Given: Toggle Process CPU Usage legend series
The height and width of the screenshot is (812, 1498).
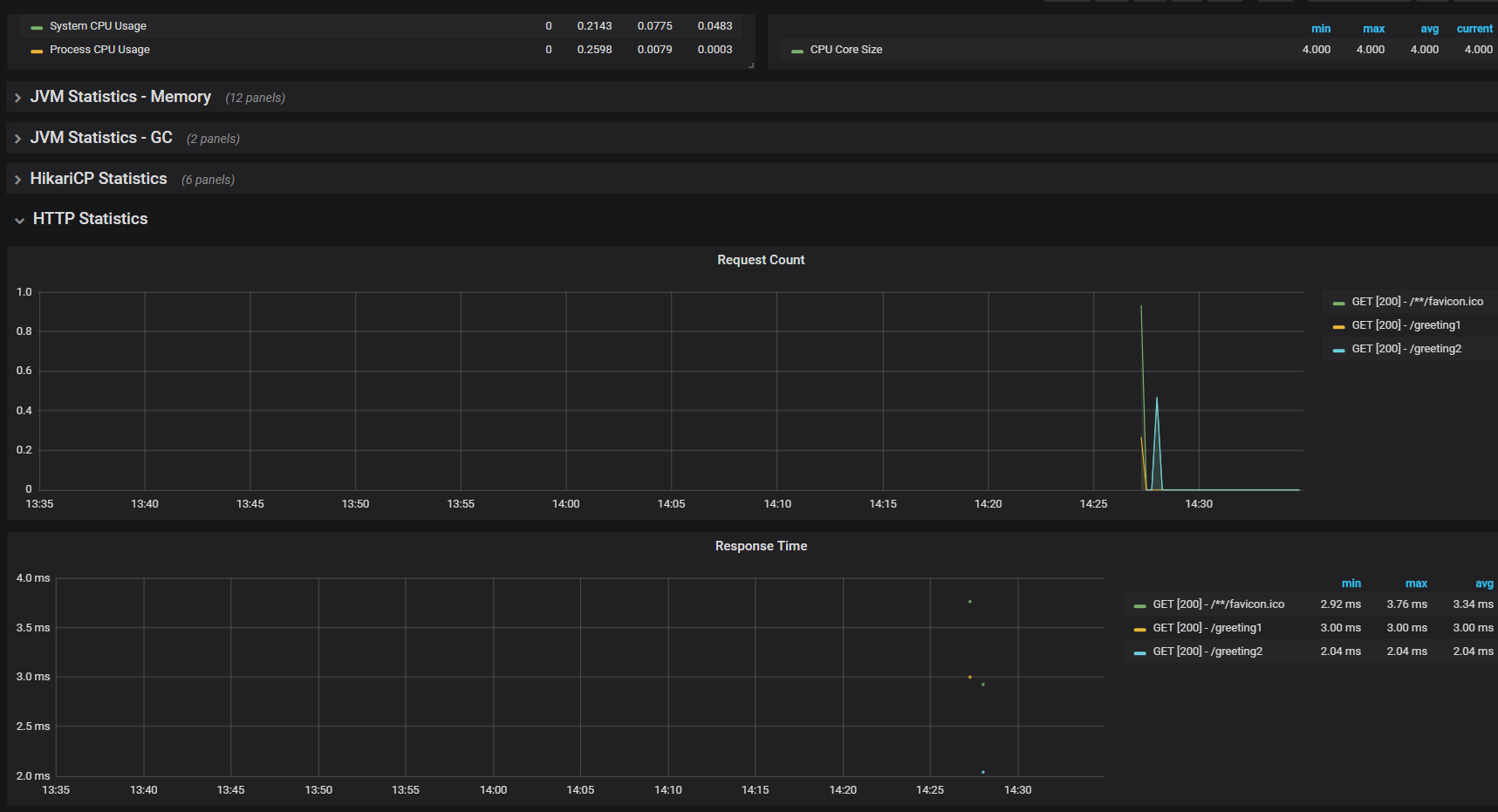Looking at the screenshot, I should 99,50.
